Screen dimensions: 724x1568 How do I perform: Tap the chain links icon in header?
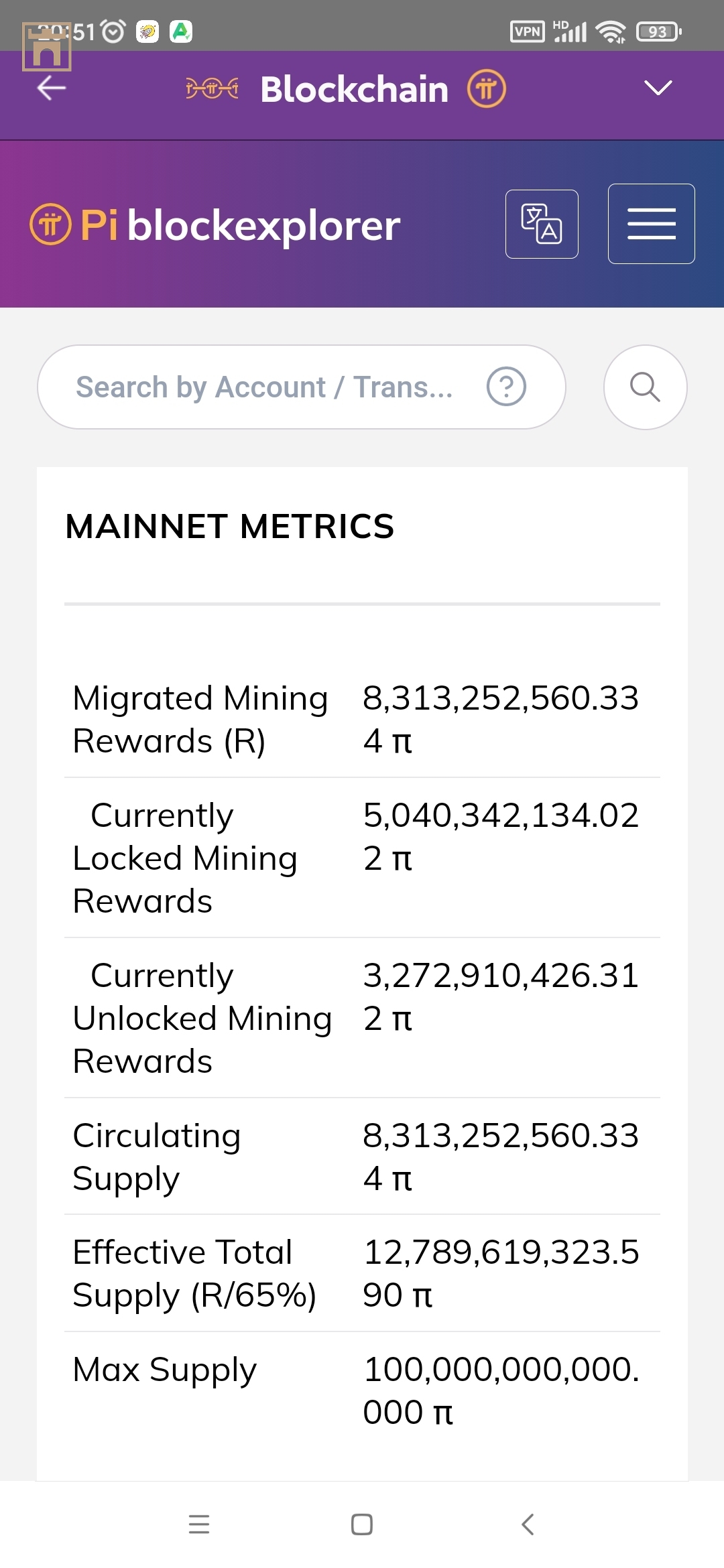tap(212, 88)
